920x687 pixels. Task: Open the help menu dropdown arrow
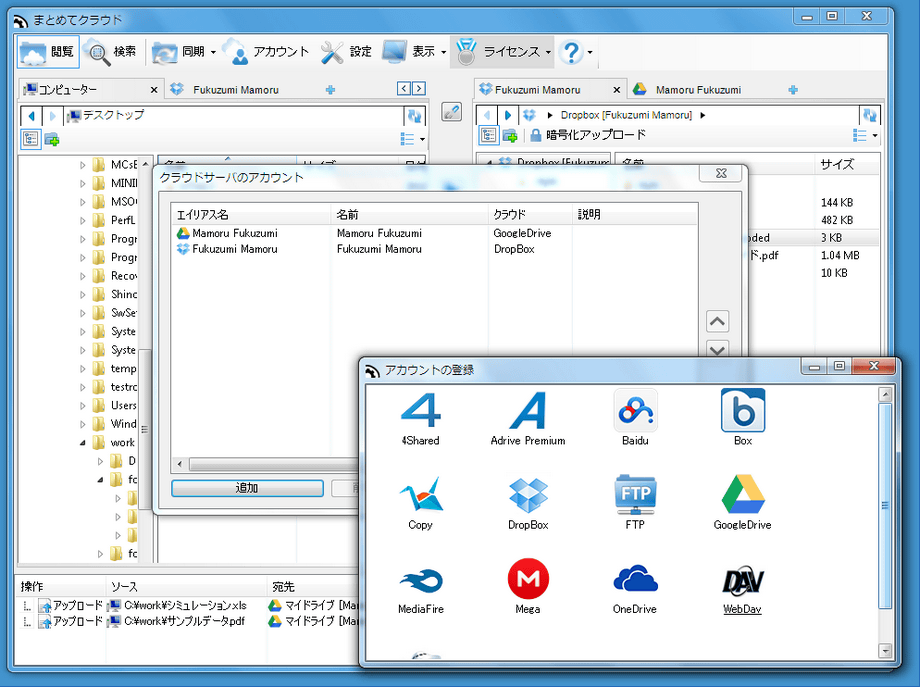(590, 52)
